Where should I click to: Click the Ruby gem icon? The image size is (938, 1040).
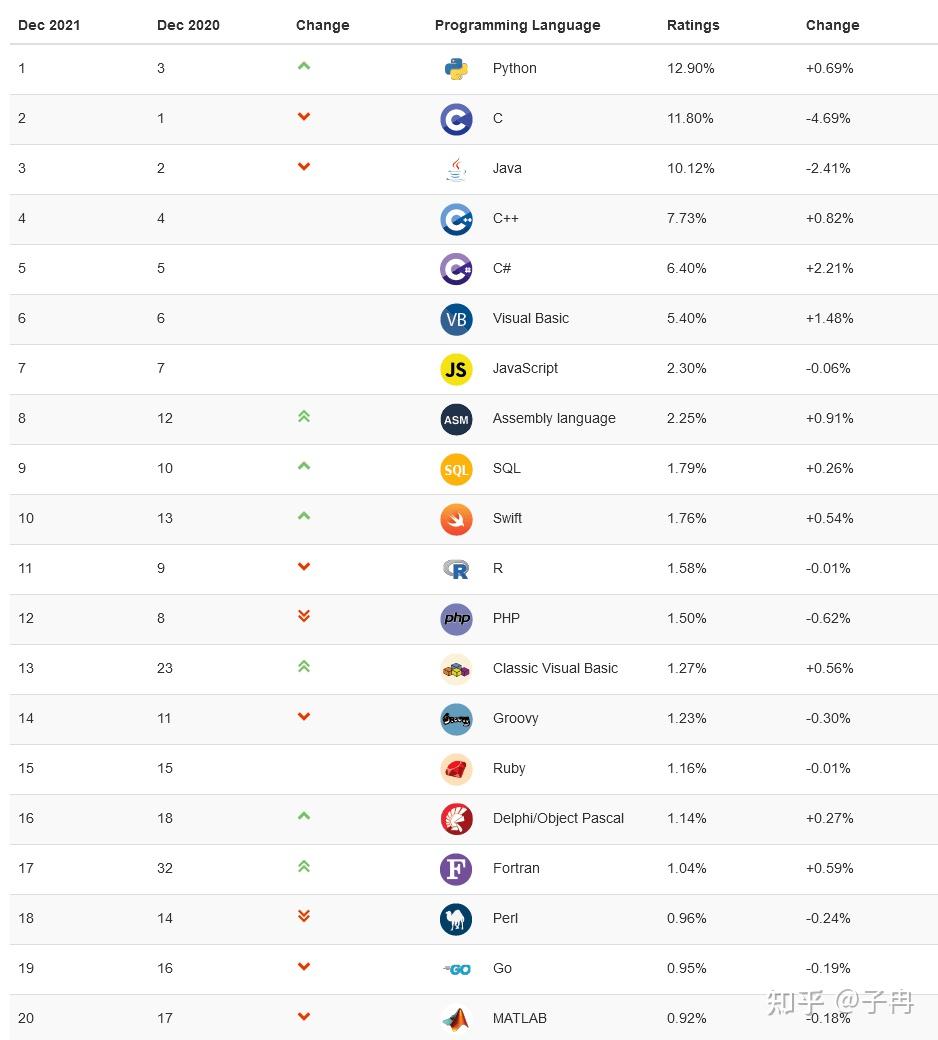pos(456,769)
